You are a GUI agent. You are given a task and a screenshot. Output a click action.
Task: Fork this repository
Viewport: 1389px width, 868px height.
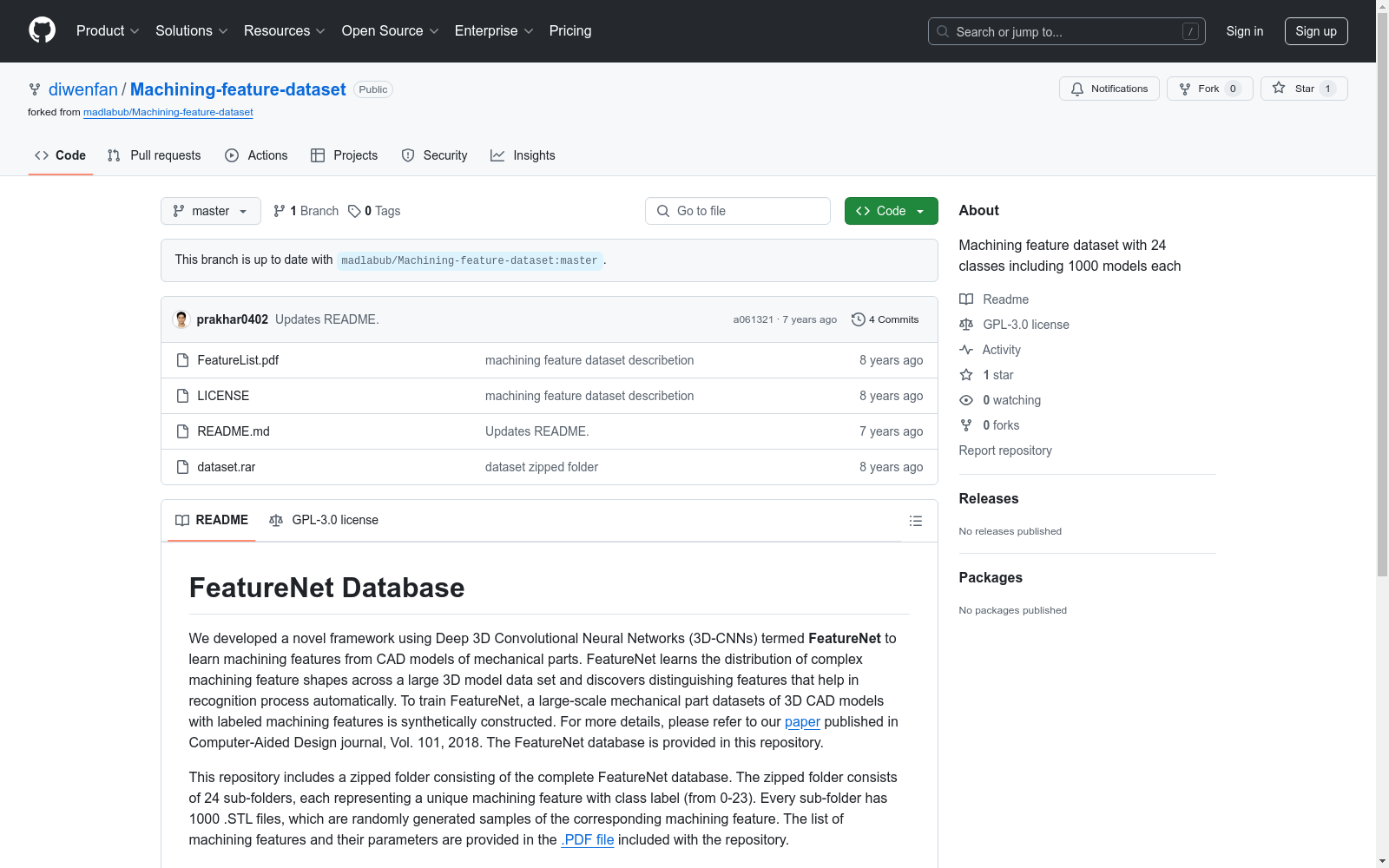tap(1209, 89)
